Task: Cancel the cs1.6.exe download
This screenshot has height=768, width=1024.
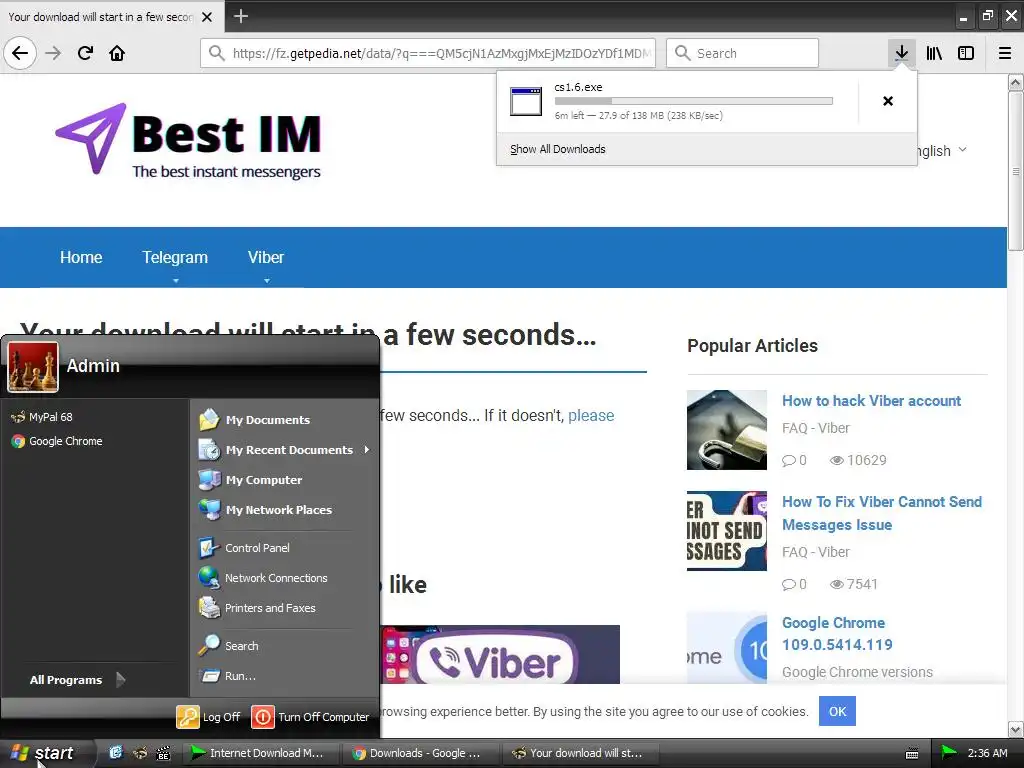Action: pos(888,101)
